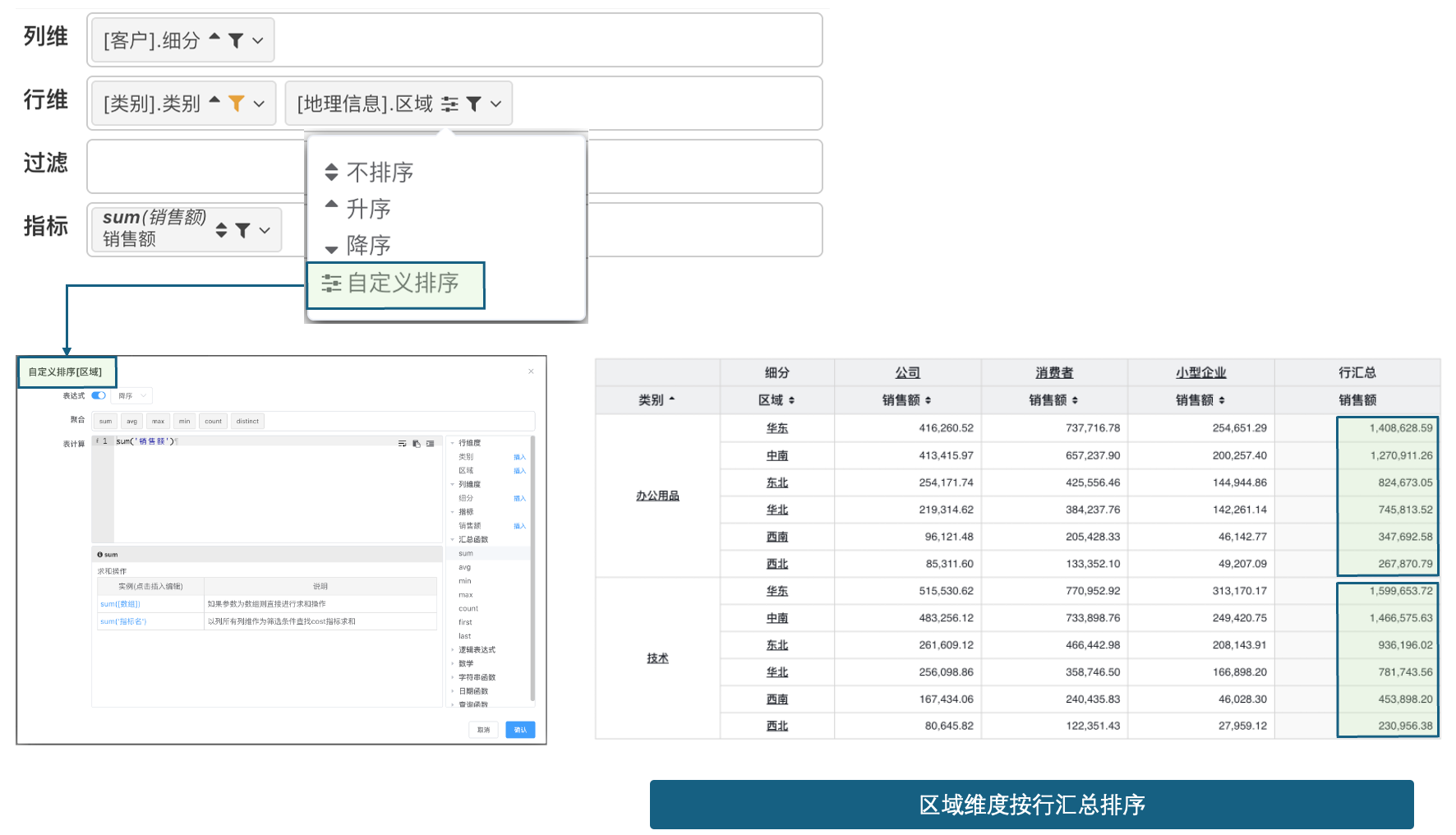Select last in function tree

465,636
